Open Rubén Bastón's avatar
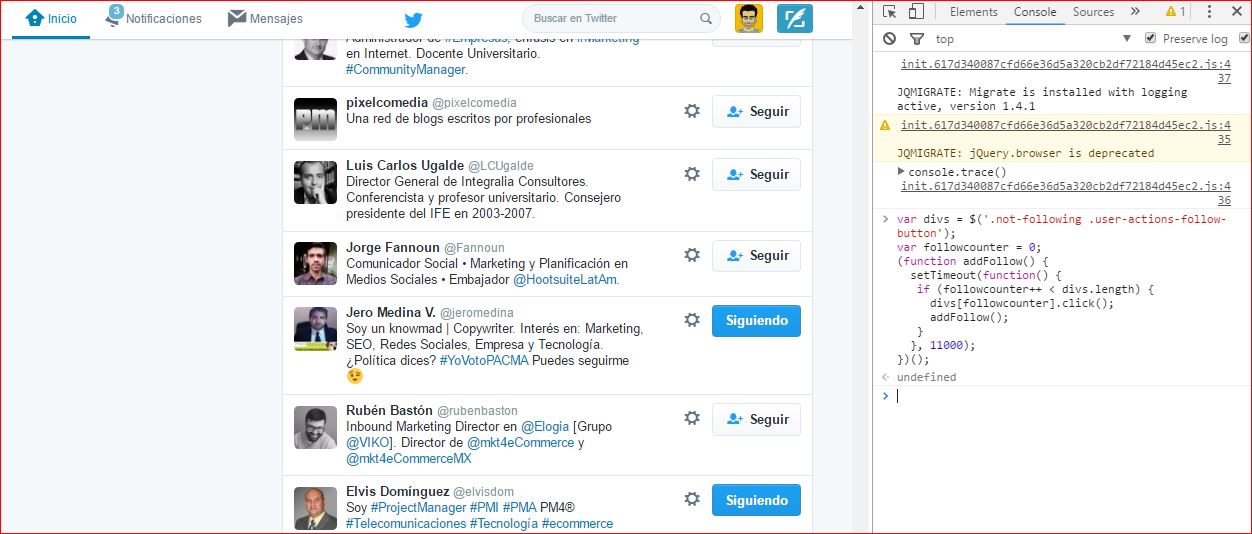The width and height of the screenshot is (1252, 534). (315, 427)
